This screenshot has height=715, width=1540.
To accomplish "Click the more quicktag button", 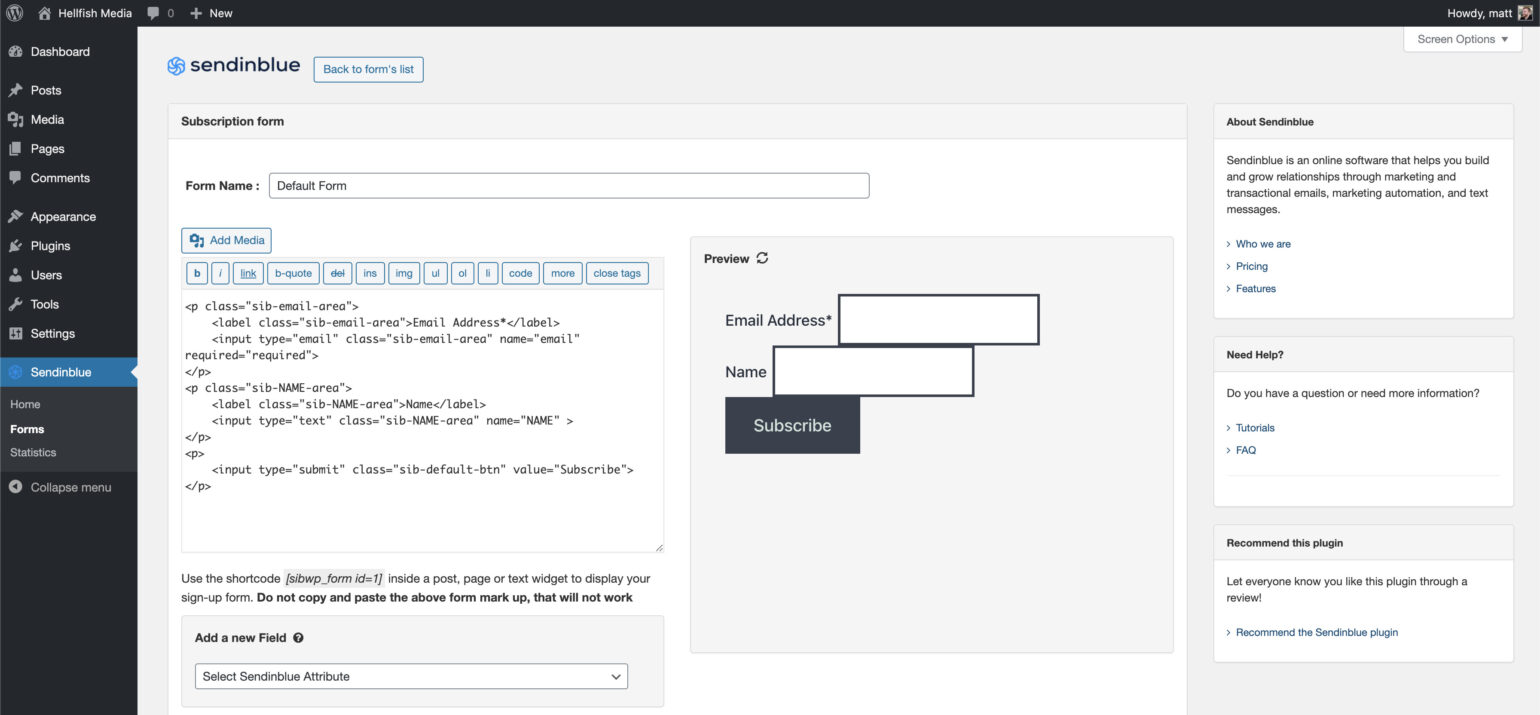I will (563, 273).
